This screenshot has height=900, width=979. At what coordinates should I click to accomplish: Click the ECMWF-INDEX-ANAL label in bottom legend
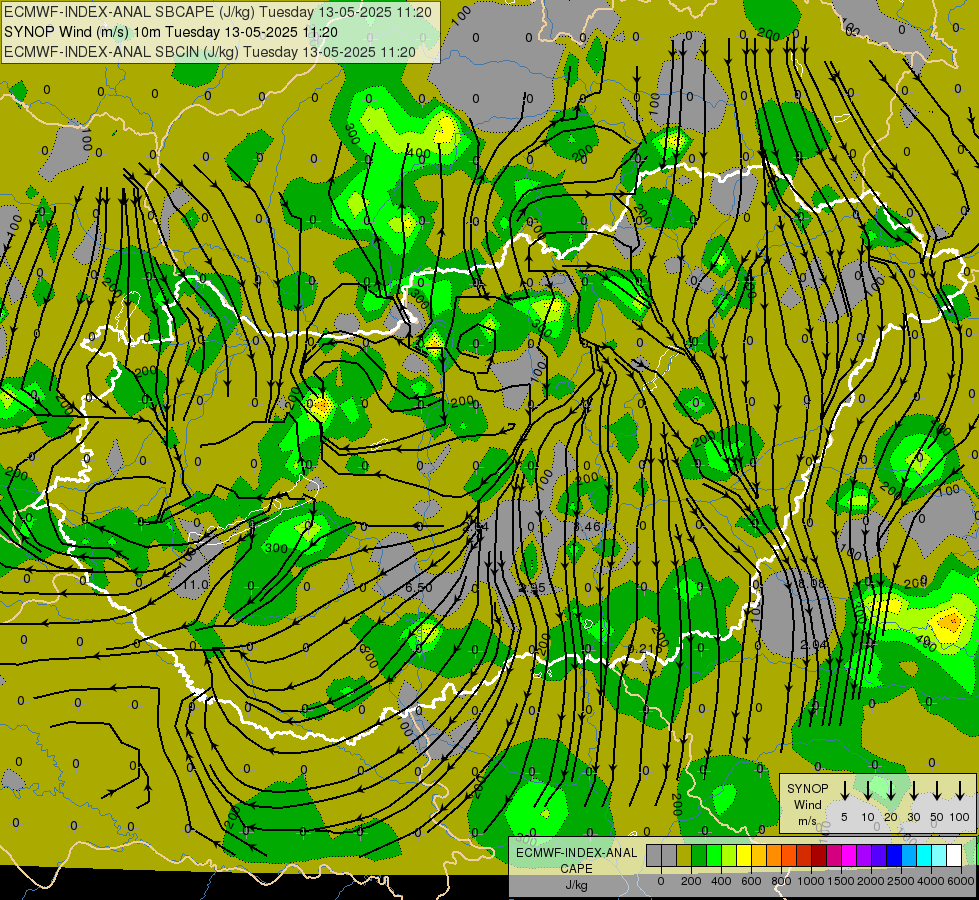coord(577,853)
